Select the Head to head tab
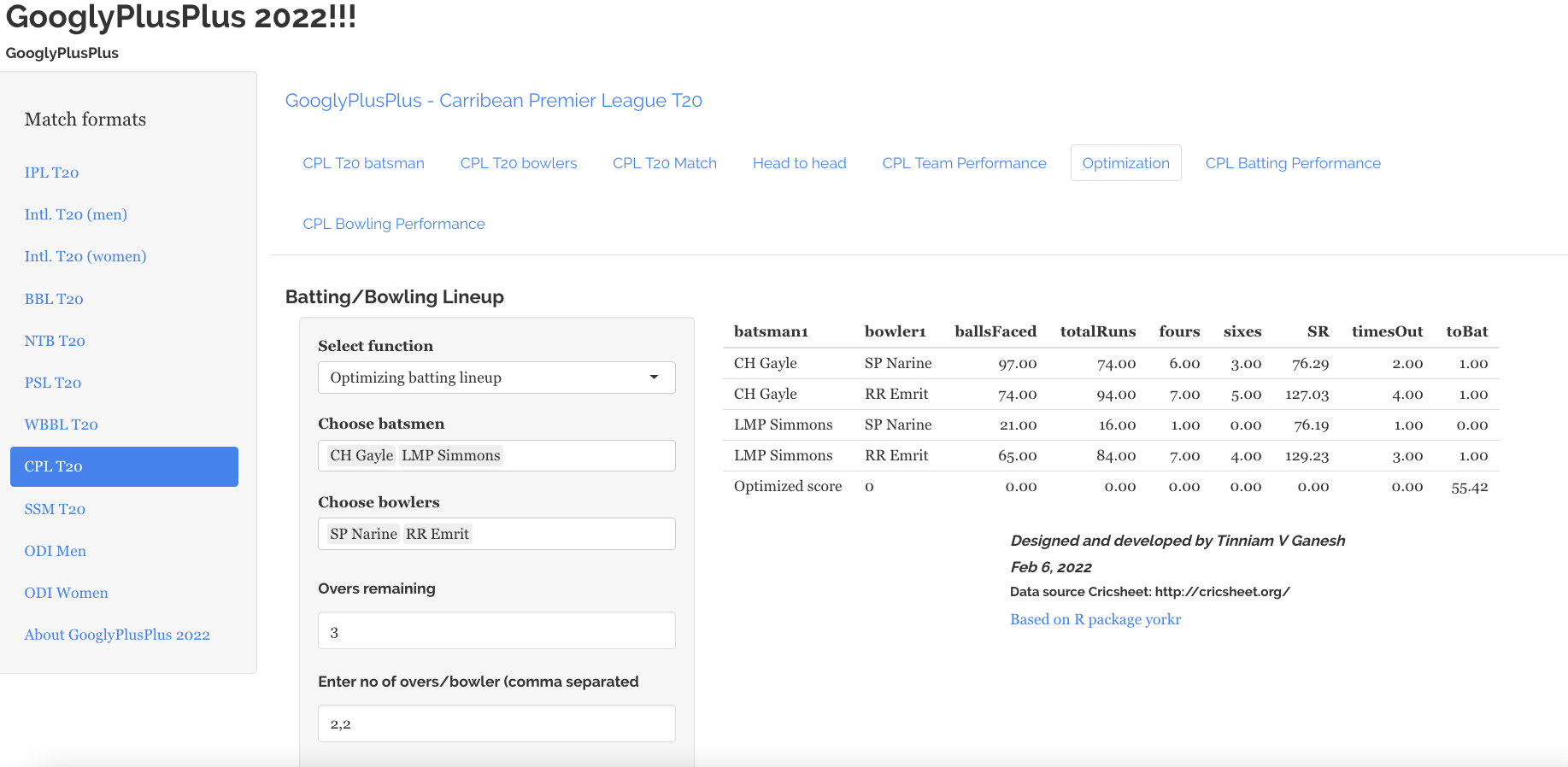 (799, 163)
